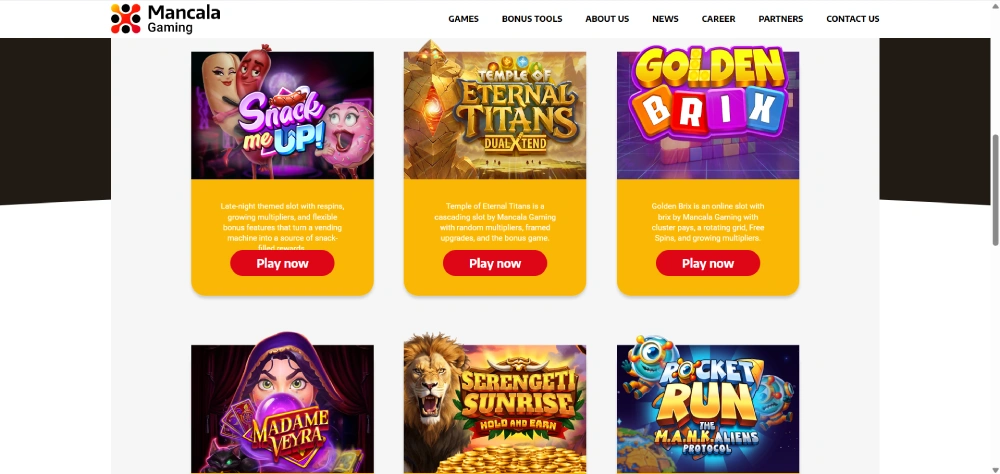This screenshot has height=474, width=1000.
Task: Click the Golden Brix description text
Action: [x=708, y=222]
